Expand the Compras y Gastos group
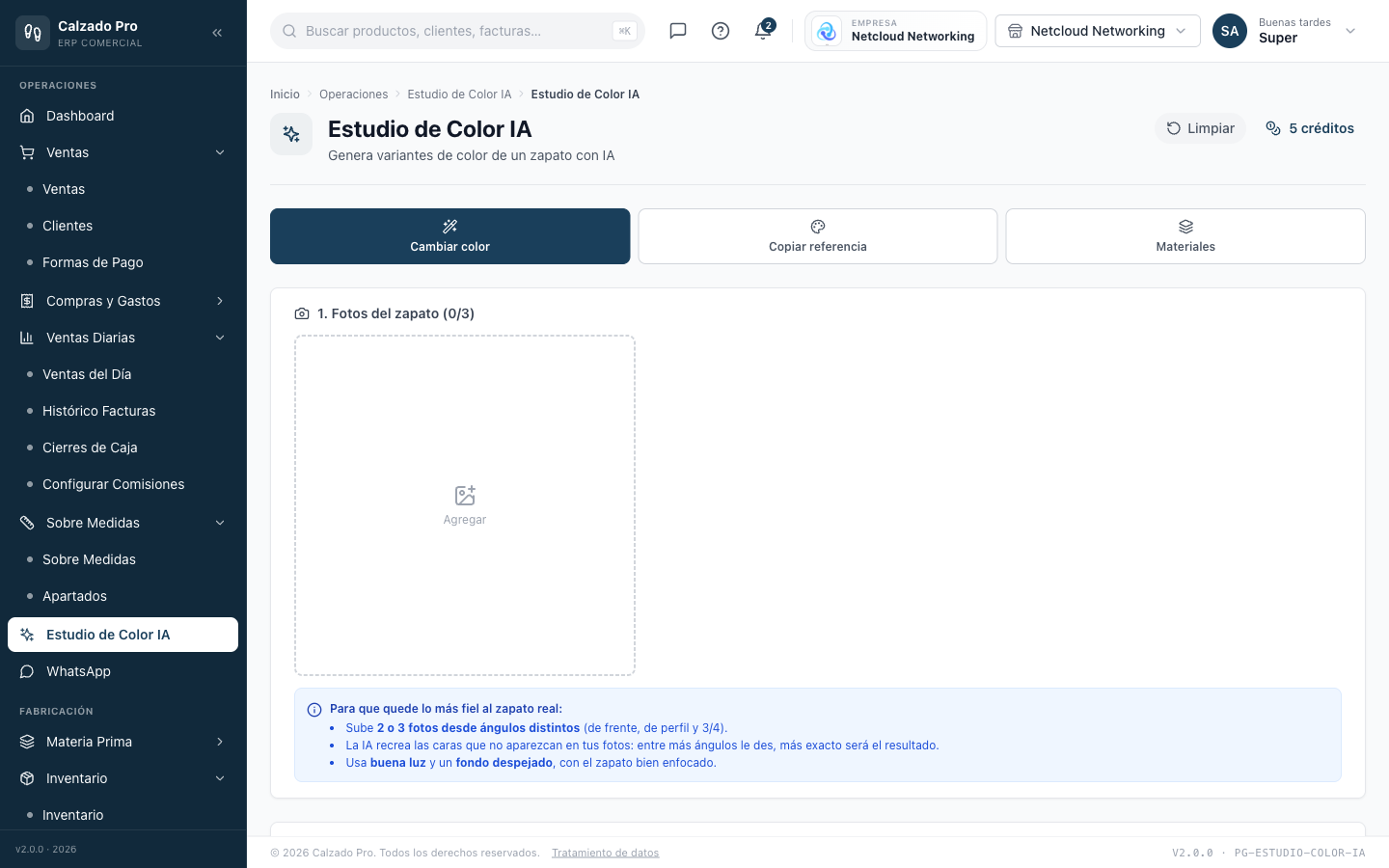This screenshot has width=1389, height=868. (x=220, y=301)
